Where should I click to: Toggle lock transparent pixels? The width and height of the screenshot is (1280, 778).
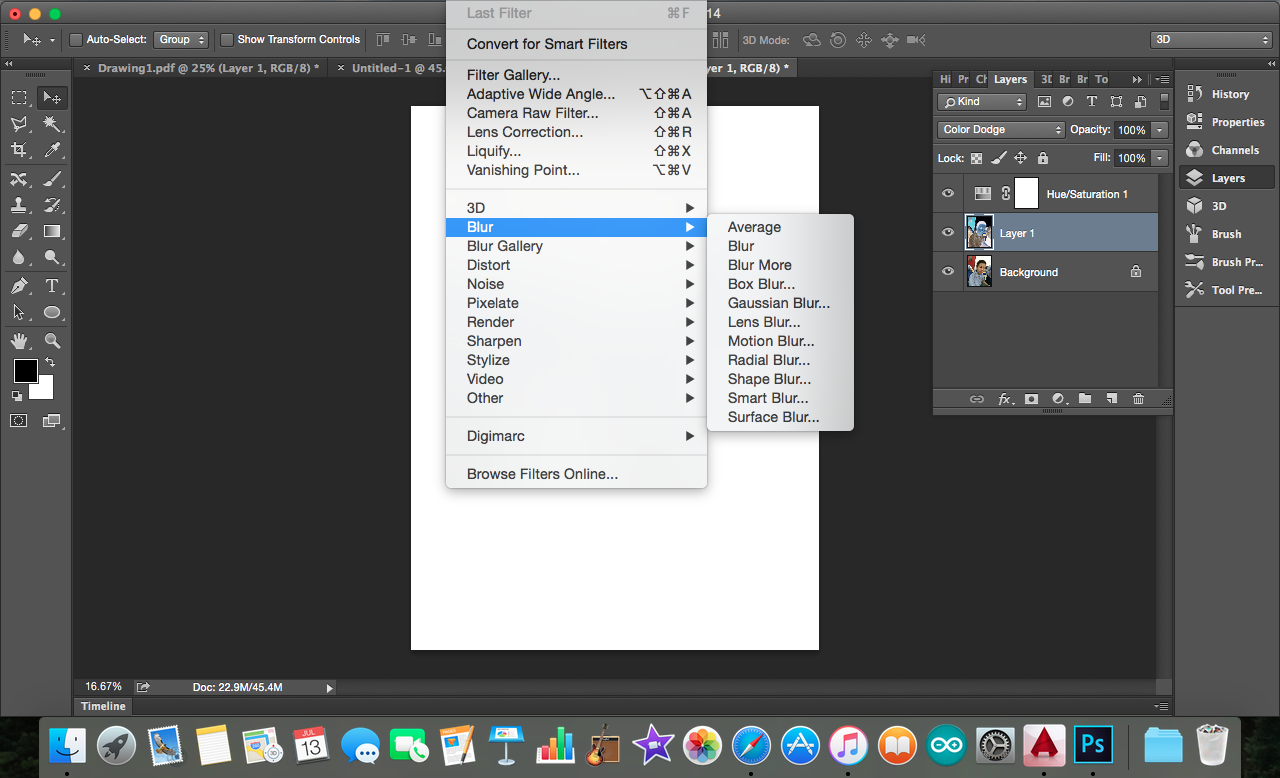(x=977, y=158)
